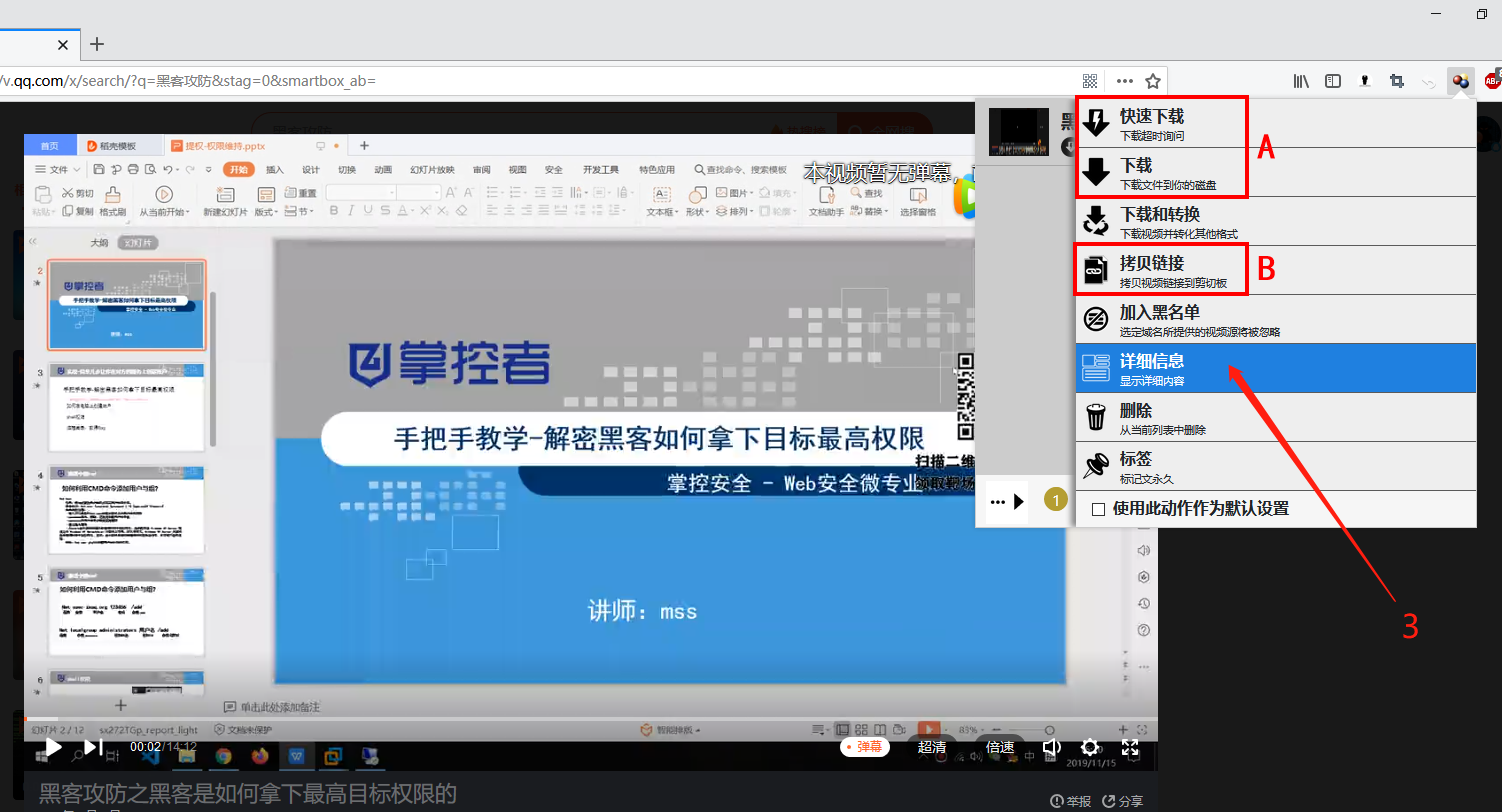Add source to blacklist with 加入黑名单

click(1276, 319)
